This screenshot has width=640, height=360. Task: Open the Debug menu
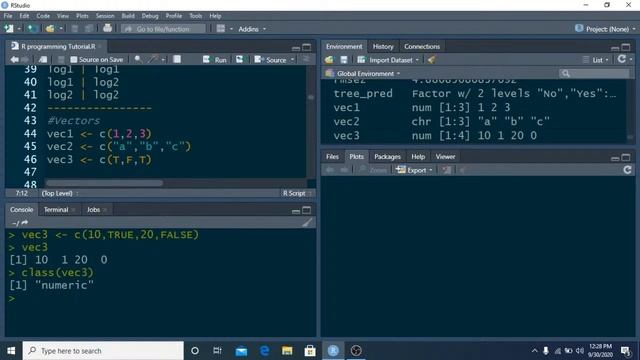[x=150, y=16]
